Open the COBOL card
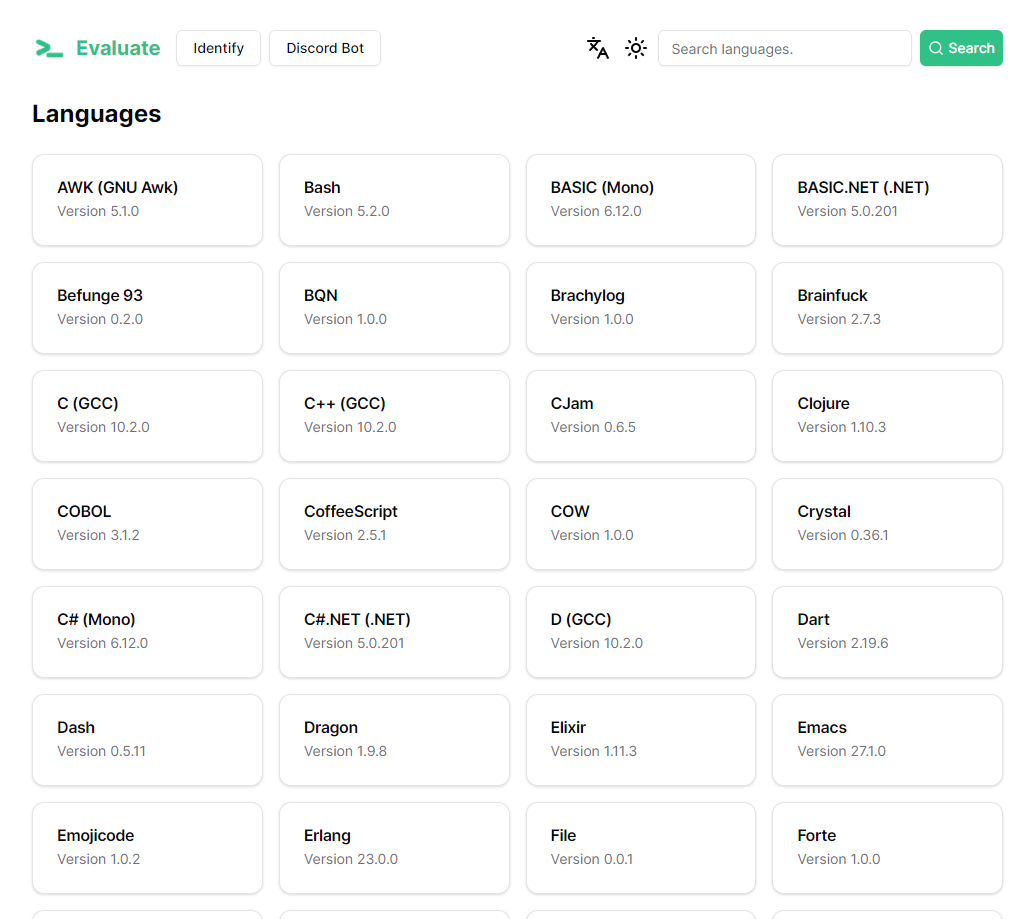The height and width of the screenshot is (919, 1034). 148,524
